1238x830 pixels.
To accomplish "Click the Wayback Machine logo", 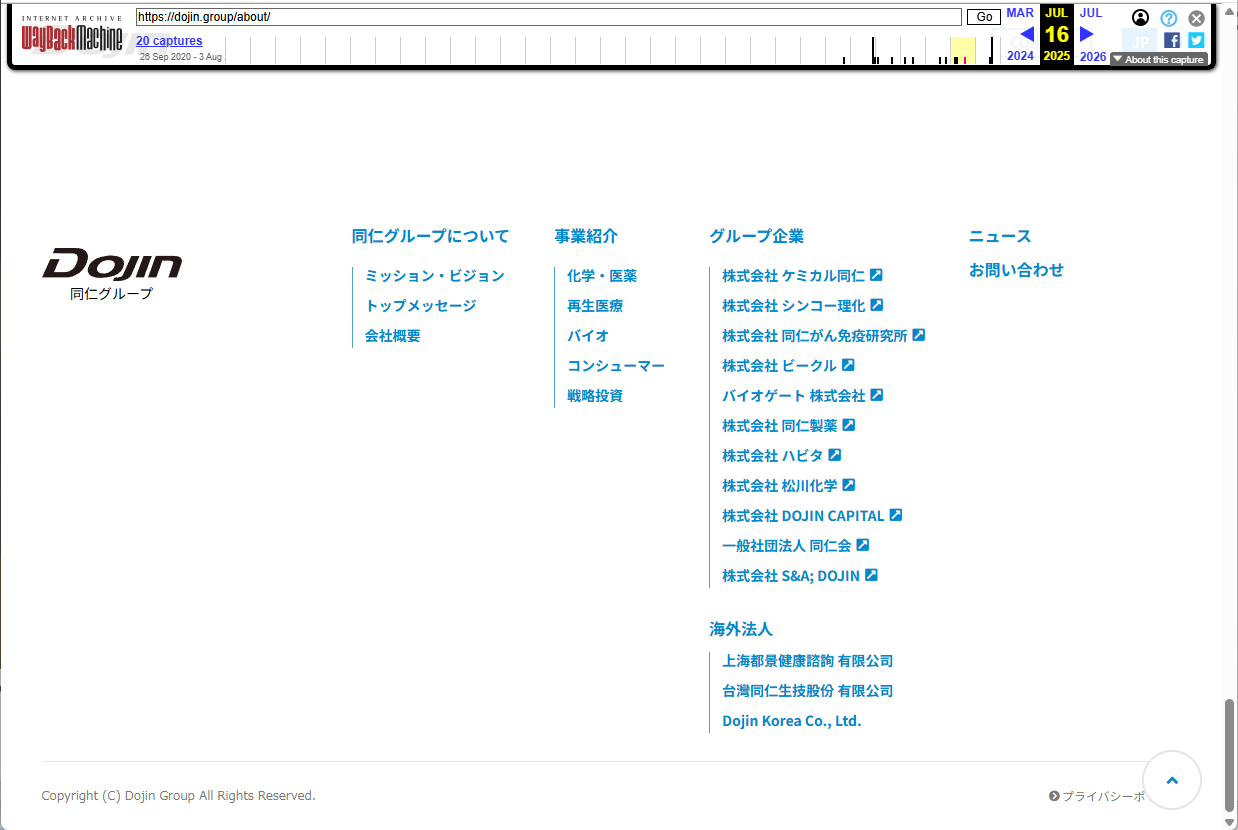I will click(x=72, y=35).
